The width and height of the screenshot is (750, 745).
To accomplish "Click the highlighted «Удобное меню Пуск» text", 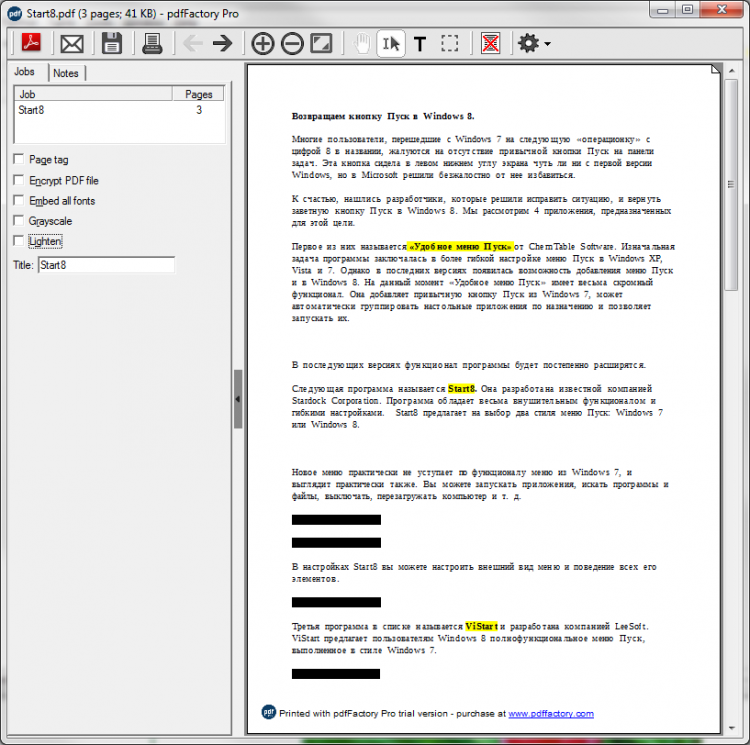I will [x=460, y=247].
